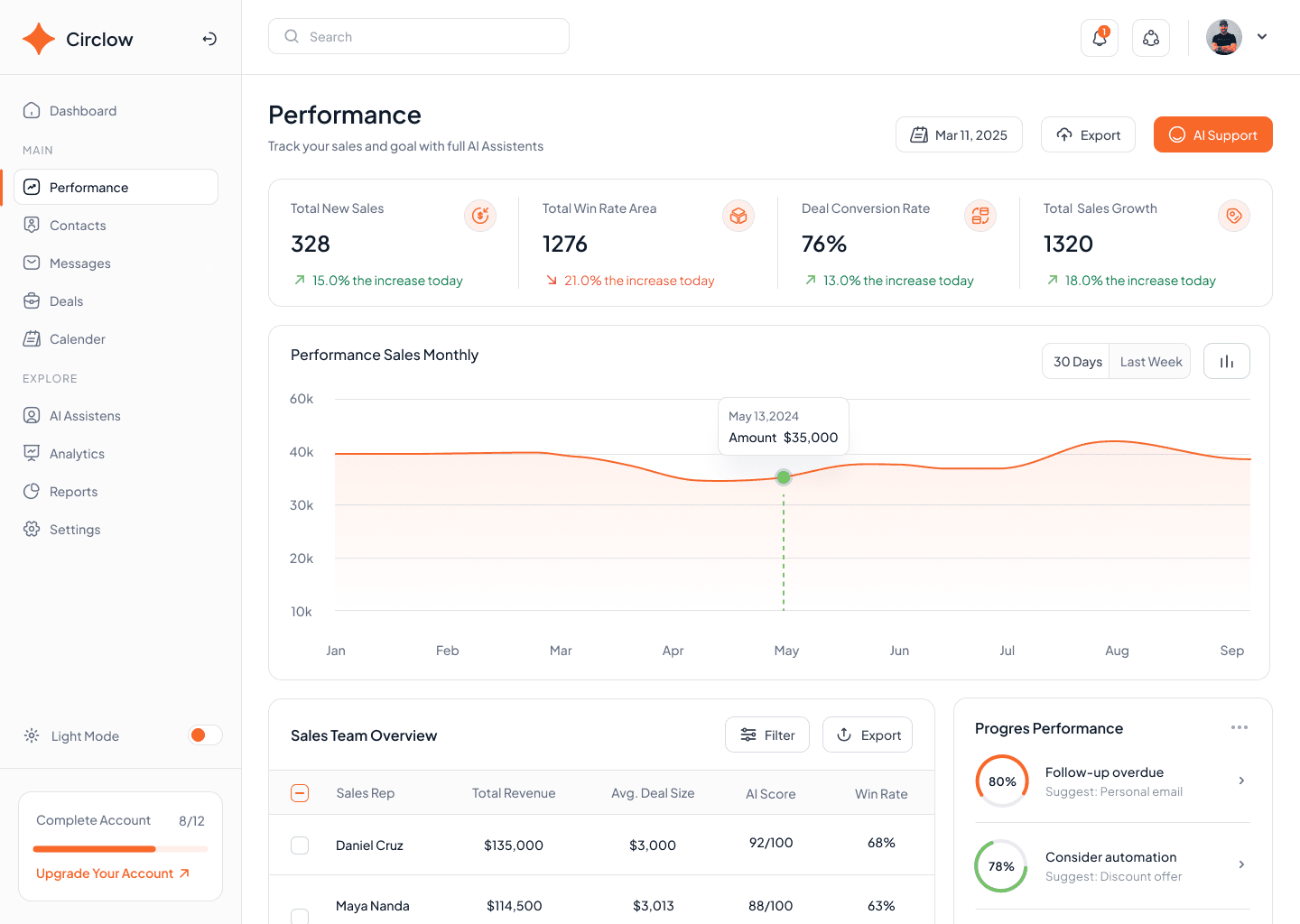
Task: Toggle the Light Mode switch
Action: click(205, 735)
